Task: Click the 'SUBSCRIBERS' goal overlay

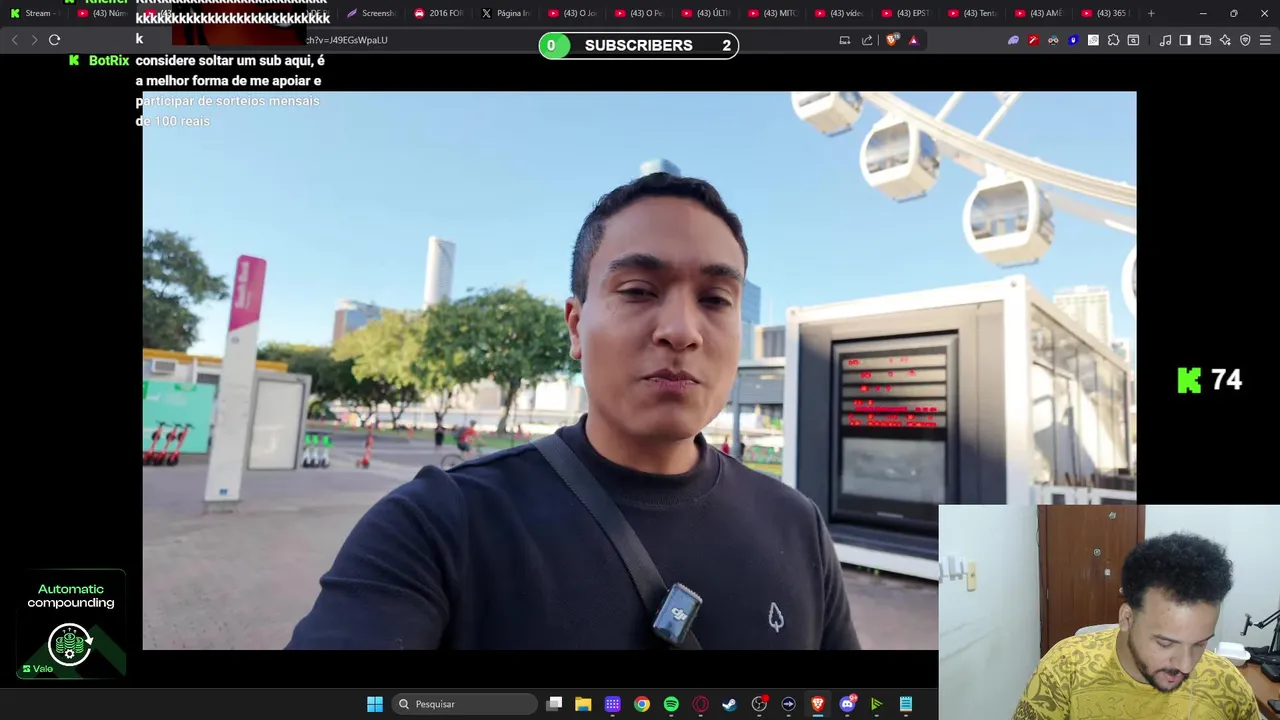Action: pos(639,45)
